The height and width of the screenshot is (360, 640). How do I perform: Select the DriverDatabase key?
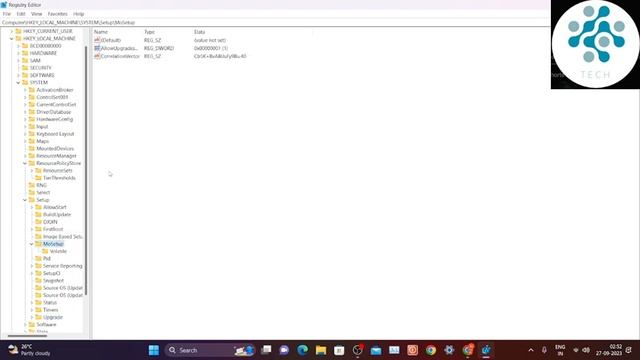coord(53,112)
